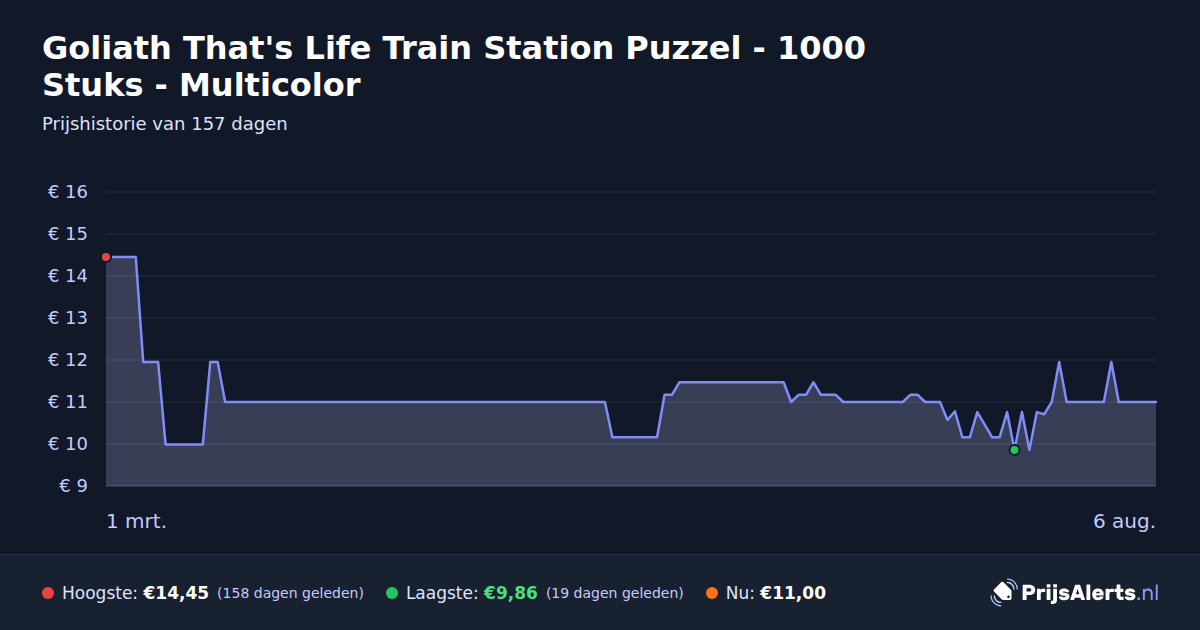Click the € 12 y-axis label

point(68,360)
